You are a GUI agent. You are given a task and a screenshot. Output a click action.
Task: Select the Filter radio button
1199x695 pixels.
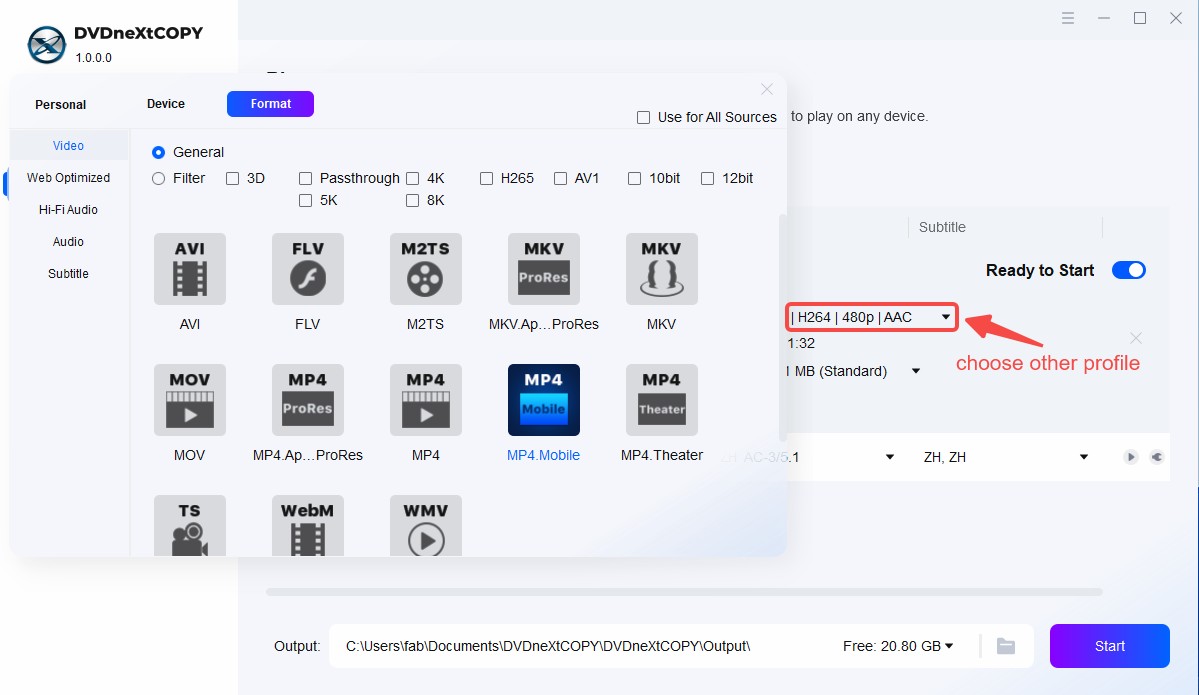158,178
